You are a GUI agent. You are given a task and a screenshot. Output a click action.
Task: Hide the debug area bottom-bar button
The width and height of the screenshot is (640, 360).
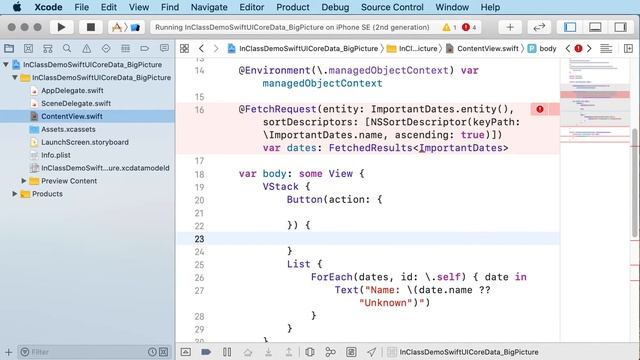tap(186, 352)
